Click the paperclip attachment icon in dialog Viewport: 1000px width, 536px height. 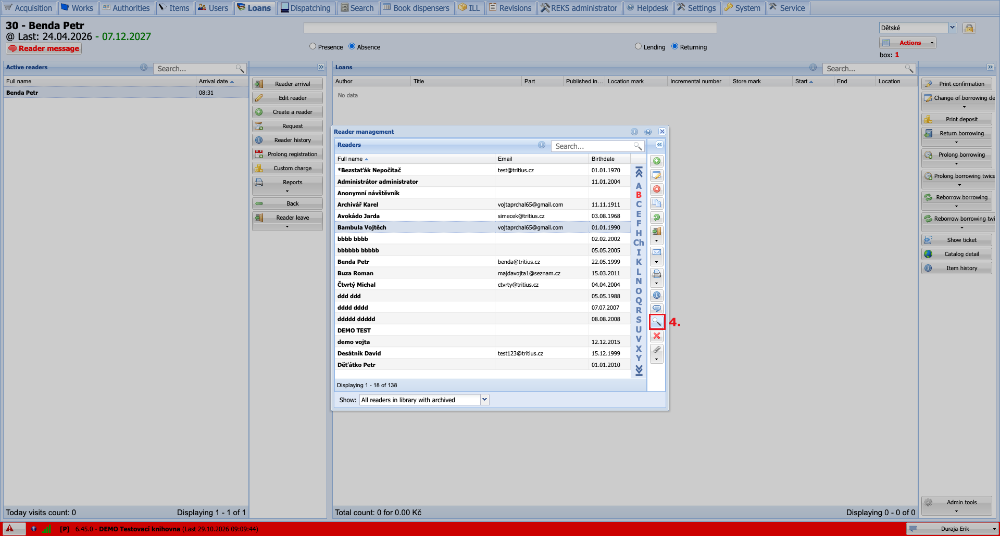[656, 350]
